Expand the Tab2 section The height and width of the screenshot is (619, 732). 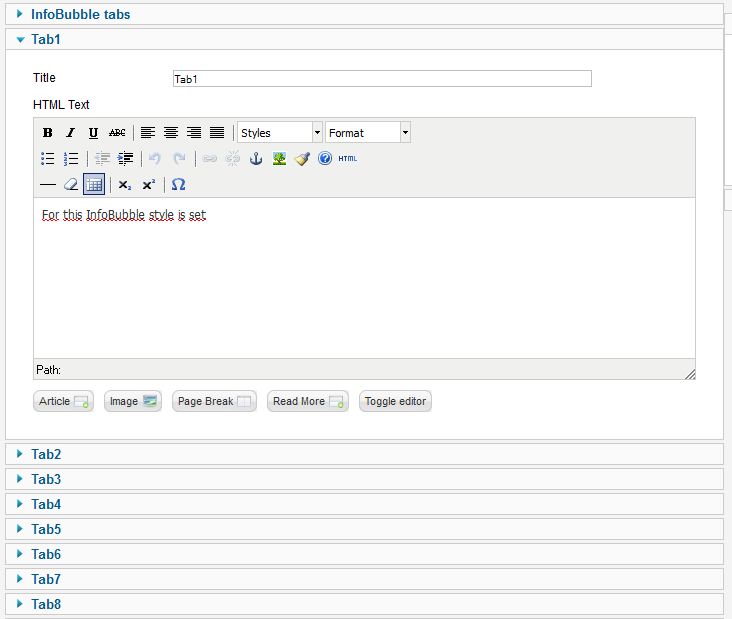click(46, 454)
